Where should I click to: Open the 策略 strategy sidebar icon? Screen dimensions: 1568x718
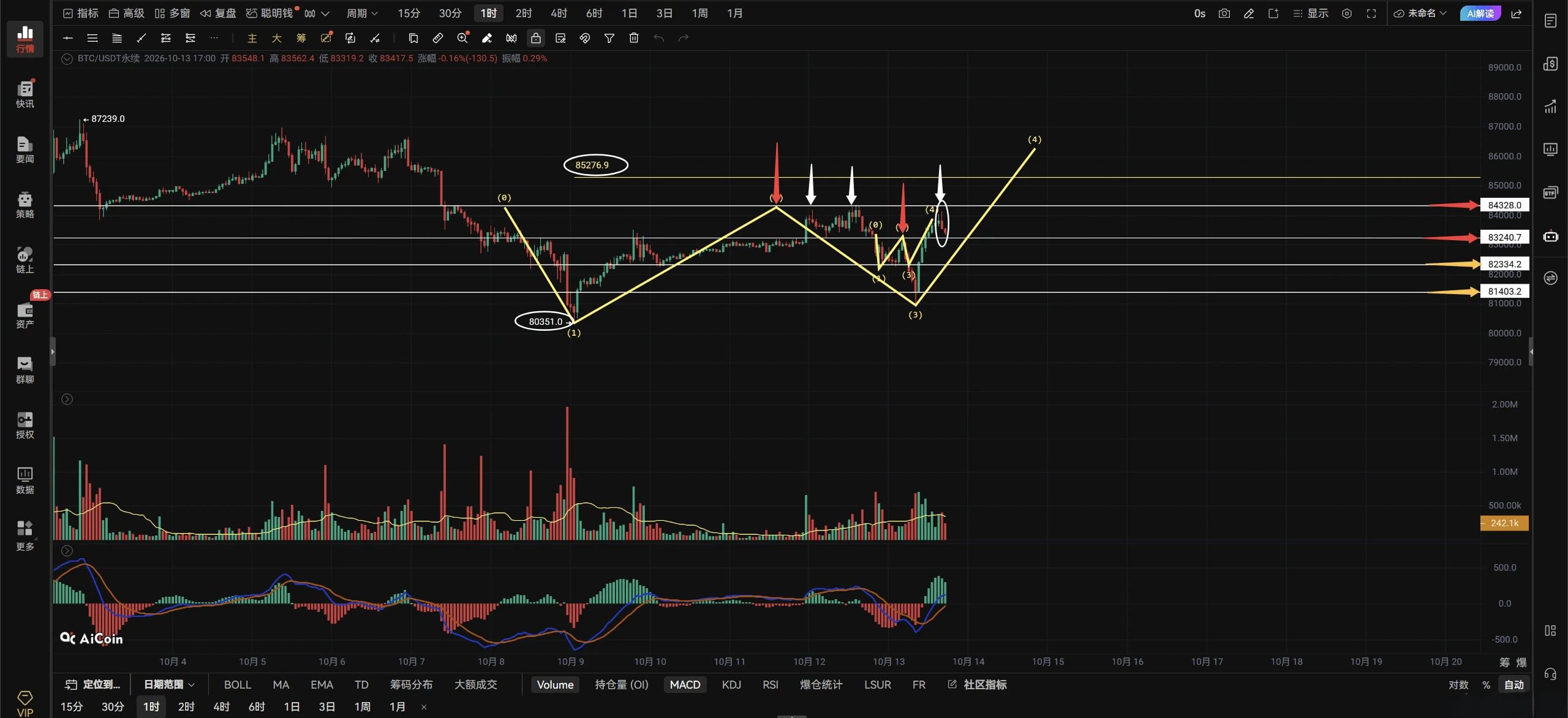tap(25, 205)
